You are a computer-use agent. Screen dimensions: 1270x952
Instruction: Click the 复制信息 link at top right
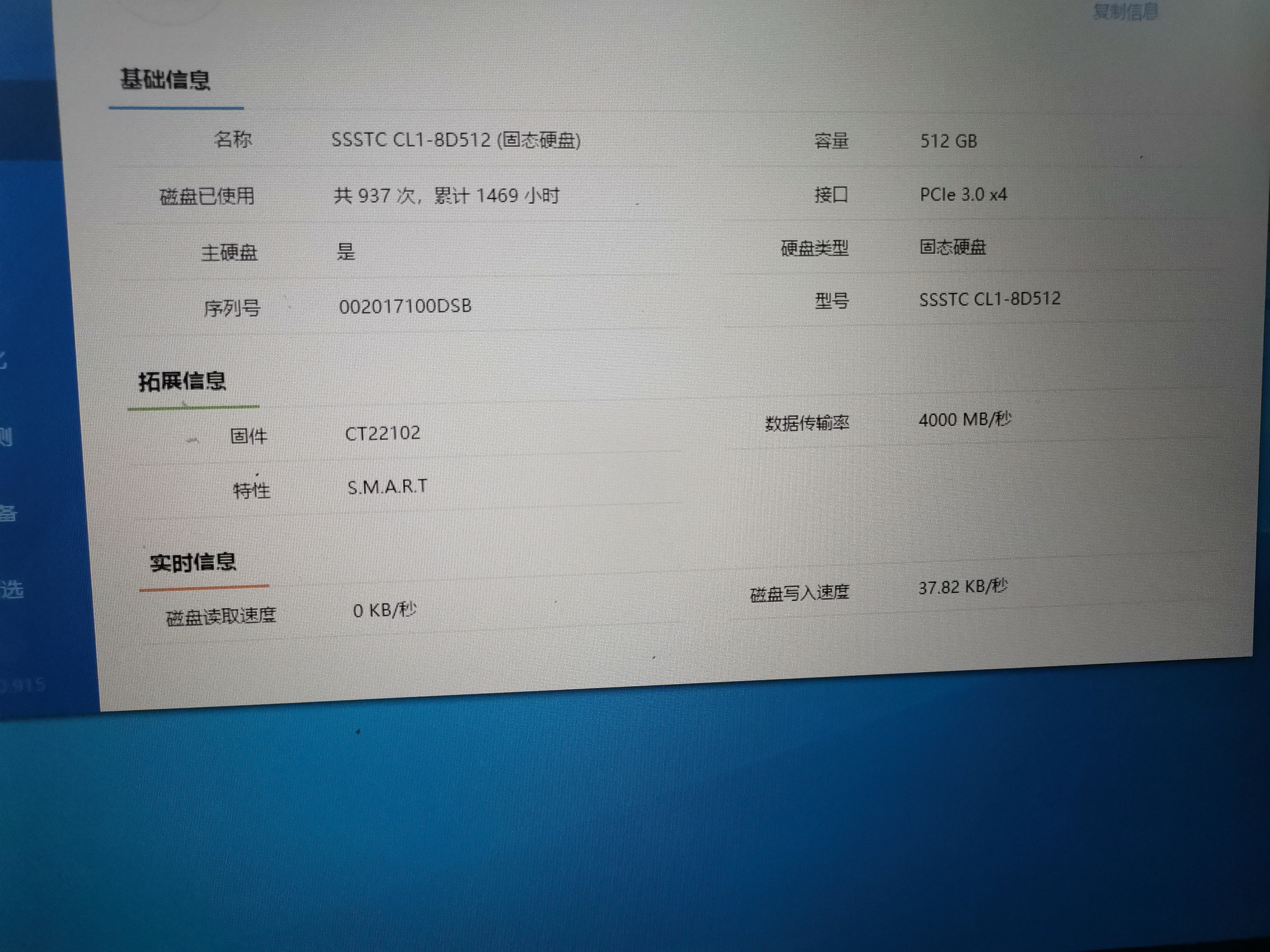tap(1125, 11)
